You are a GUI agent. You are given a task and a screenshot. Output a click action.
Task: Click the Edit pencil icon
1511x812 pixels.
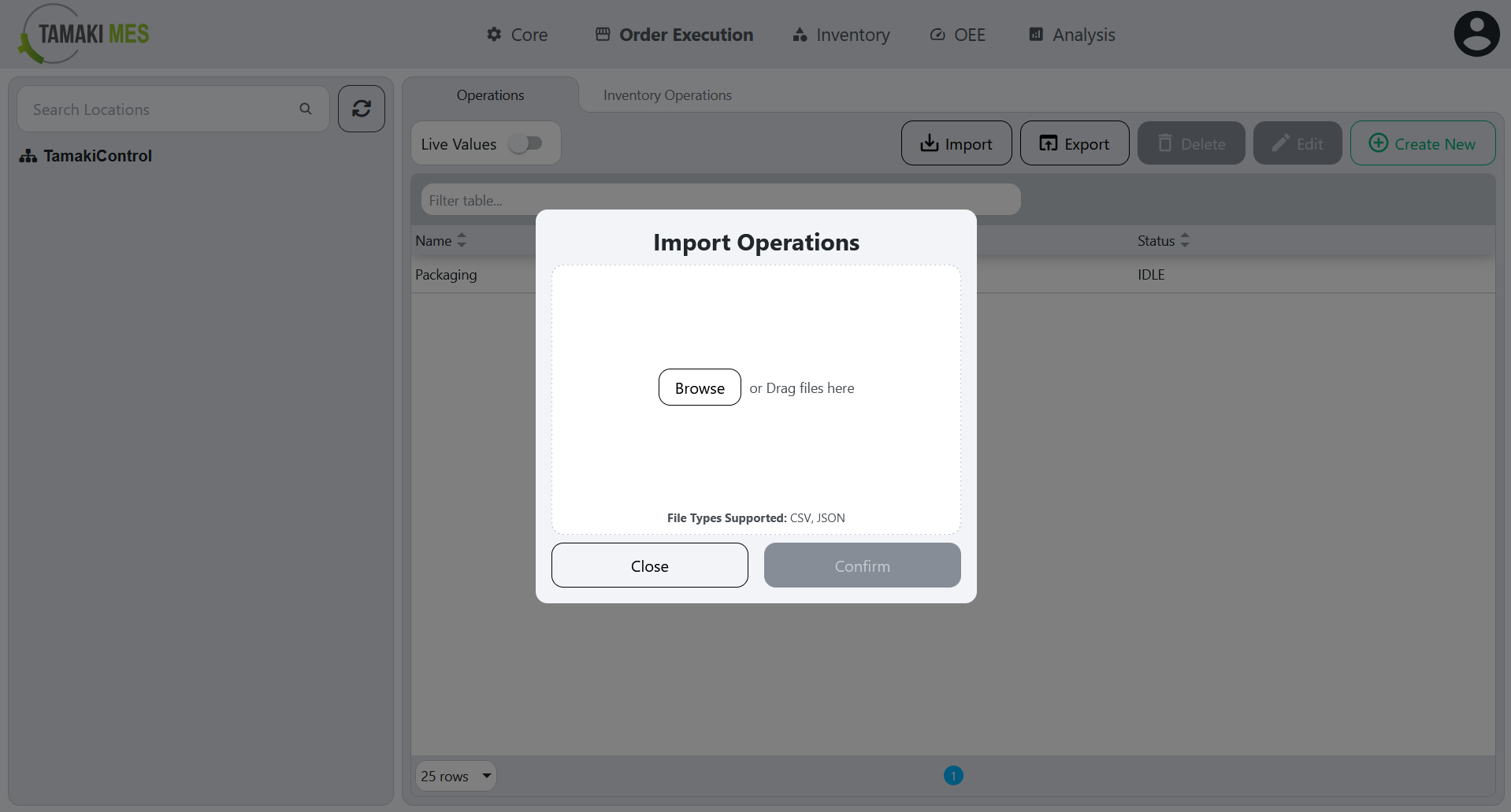click(x=1279, y=143)
